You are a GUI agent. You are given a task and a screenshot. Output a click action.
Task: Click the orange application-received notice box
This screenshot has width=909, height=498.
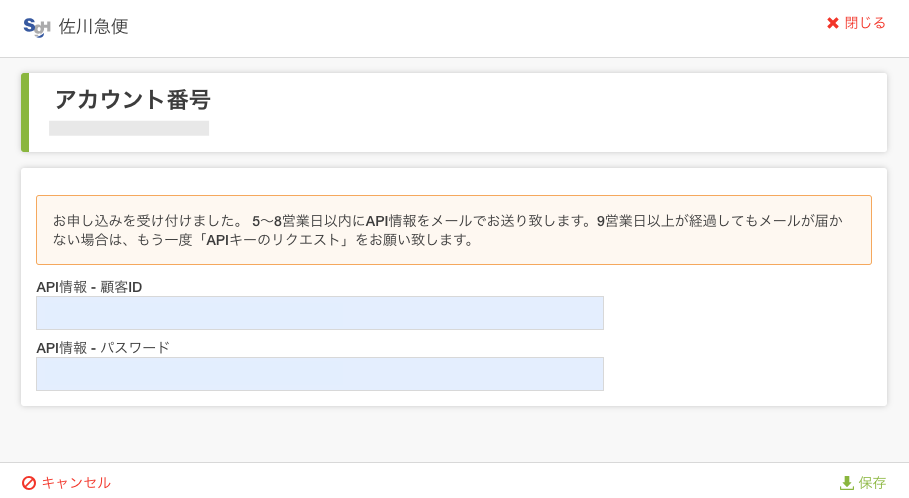(x=454, y=230)
